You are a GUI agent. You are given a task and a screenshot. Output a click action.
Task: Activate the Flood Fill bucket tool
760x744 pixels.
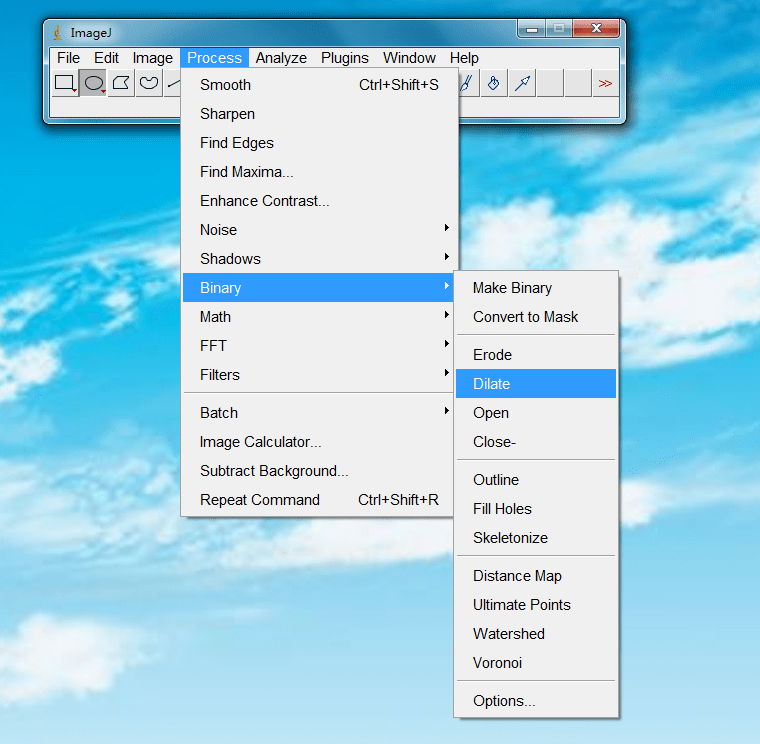(x=493, y=84)
